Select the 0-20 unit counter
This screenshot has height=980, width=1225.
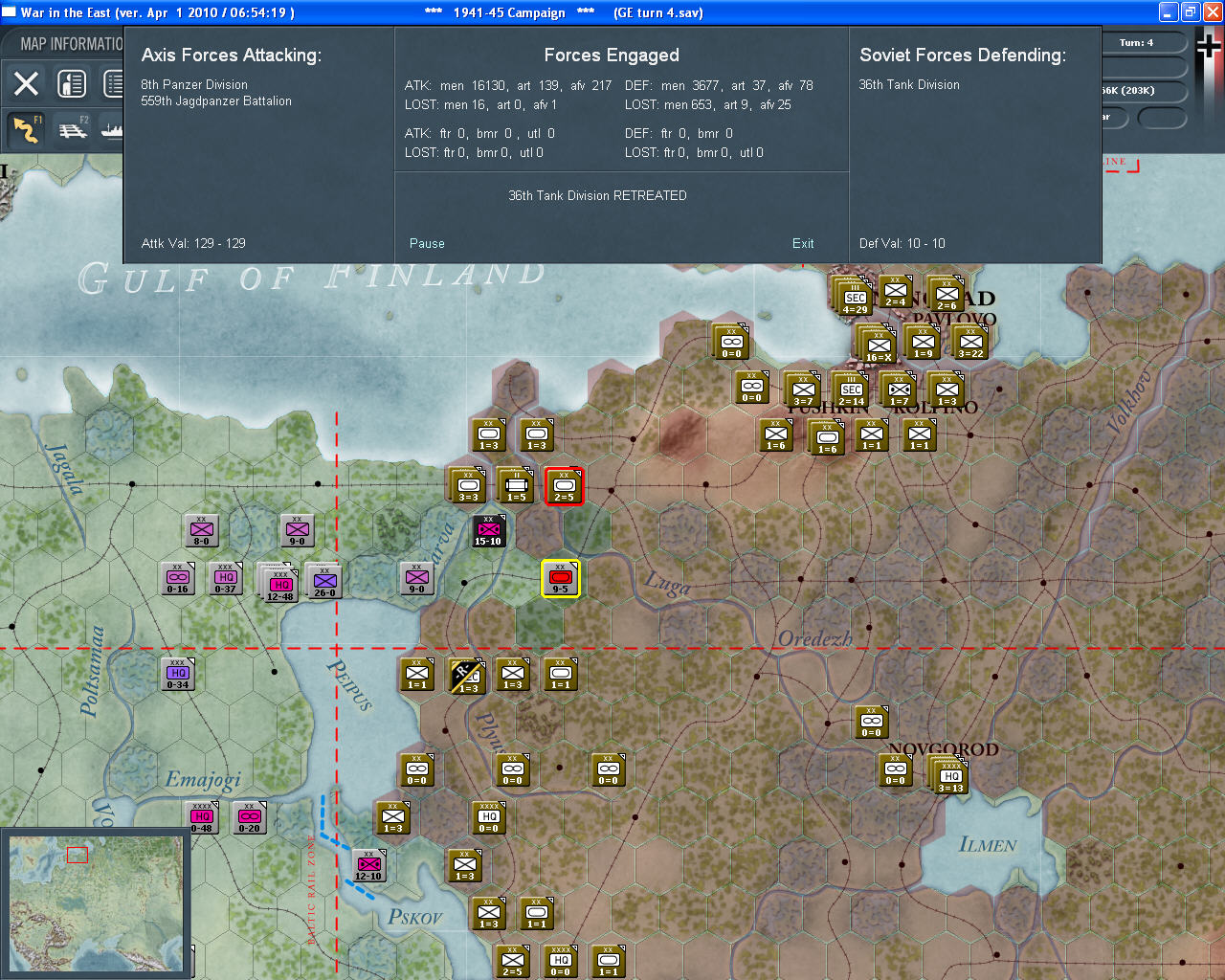tap(250, 818)
